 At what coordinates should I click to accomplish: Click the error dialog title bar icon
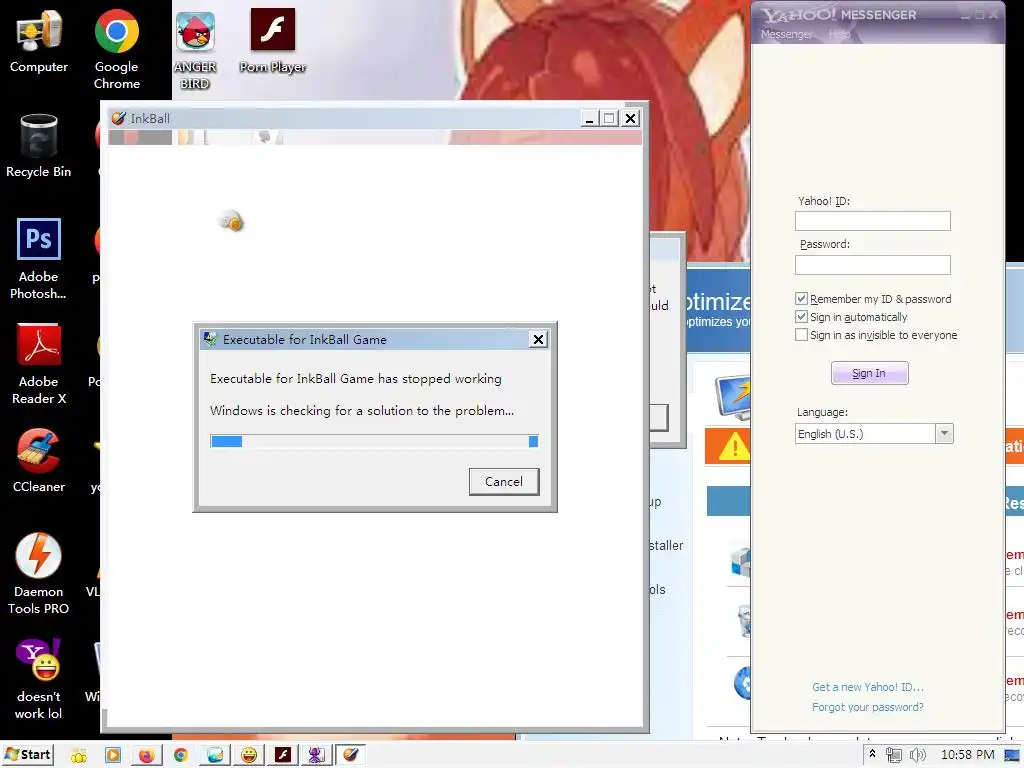(x=210, y=339)
